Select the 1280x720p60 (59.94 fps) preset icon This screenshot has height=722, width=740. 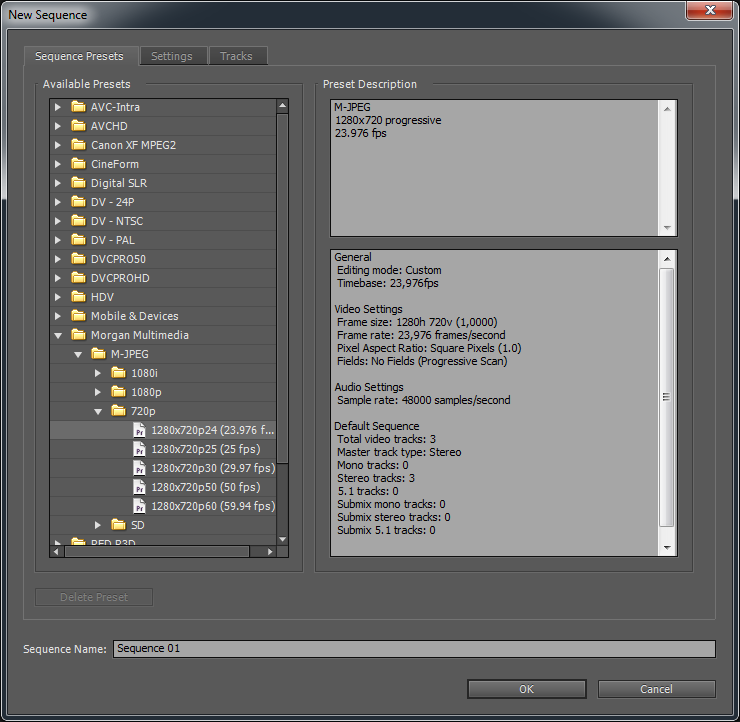click(x=139, y=506)
